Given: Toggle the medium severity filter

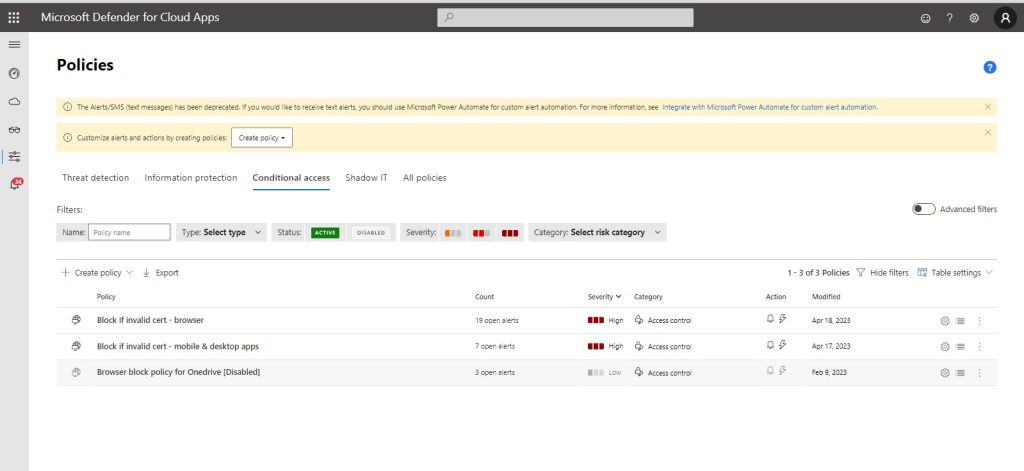Looking at the screenshot, I should [481, 233].
